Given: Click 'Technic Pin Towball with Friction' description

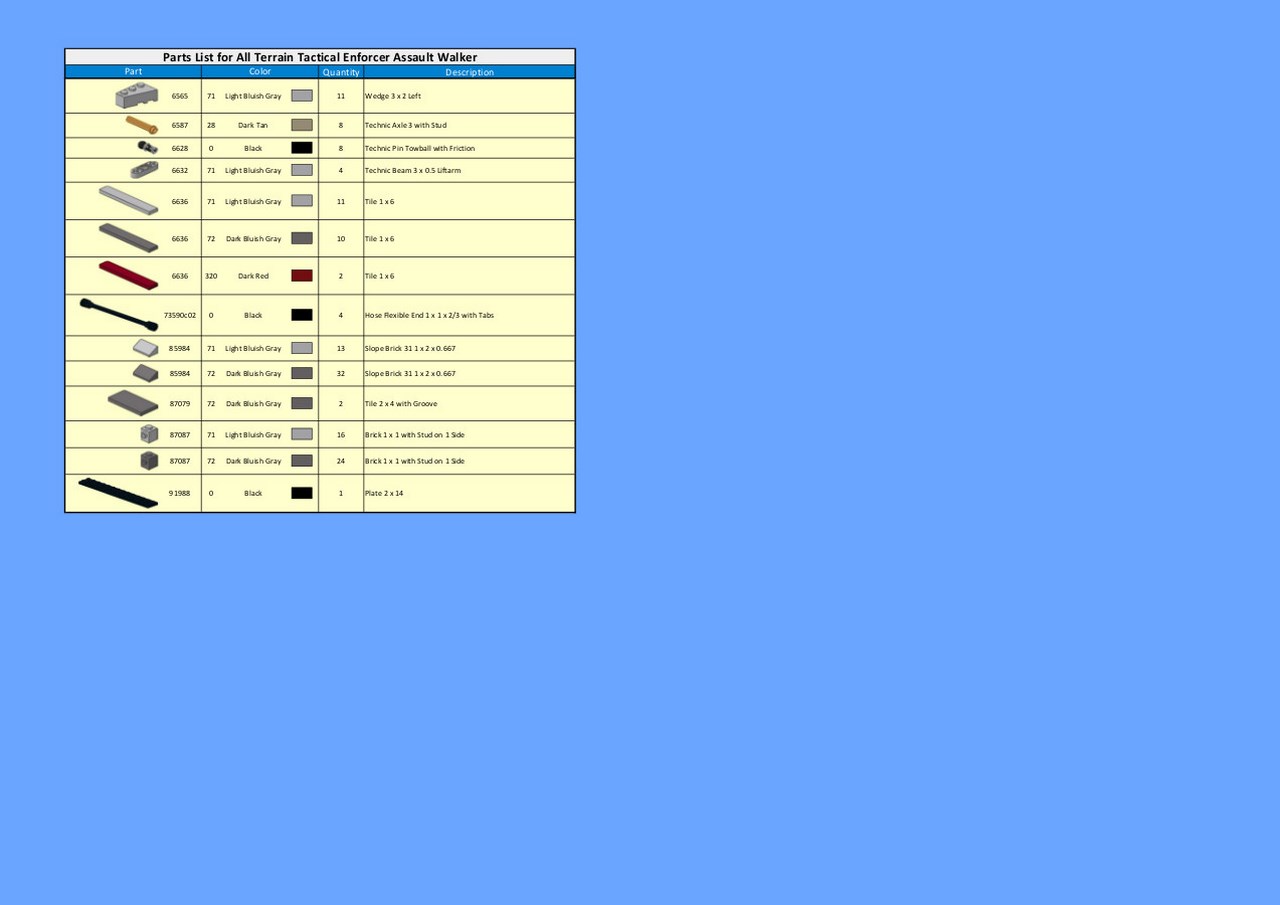Looking at the screenshot, I should coord(420,148).
